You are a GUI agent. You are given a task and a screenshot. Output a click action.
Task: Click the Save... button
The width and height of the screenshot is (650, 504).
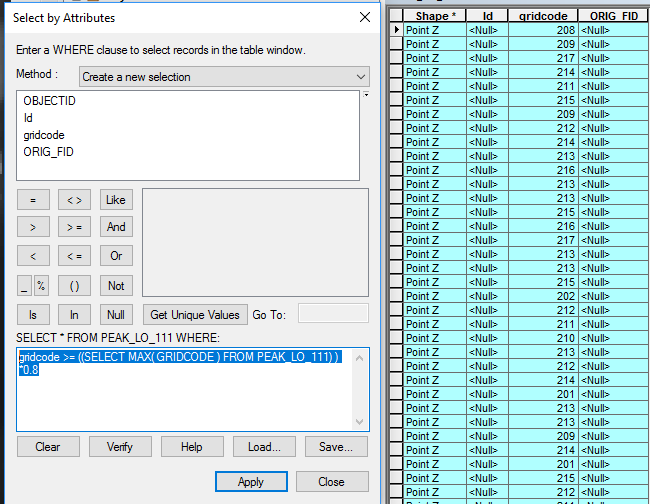click(x=336, y=447)
